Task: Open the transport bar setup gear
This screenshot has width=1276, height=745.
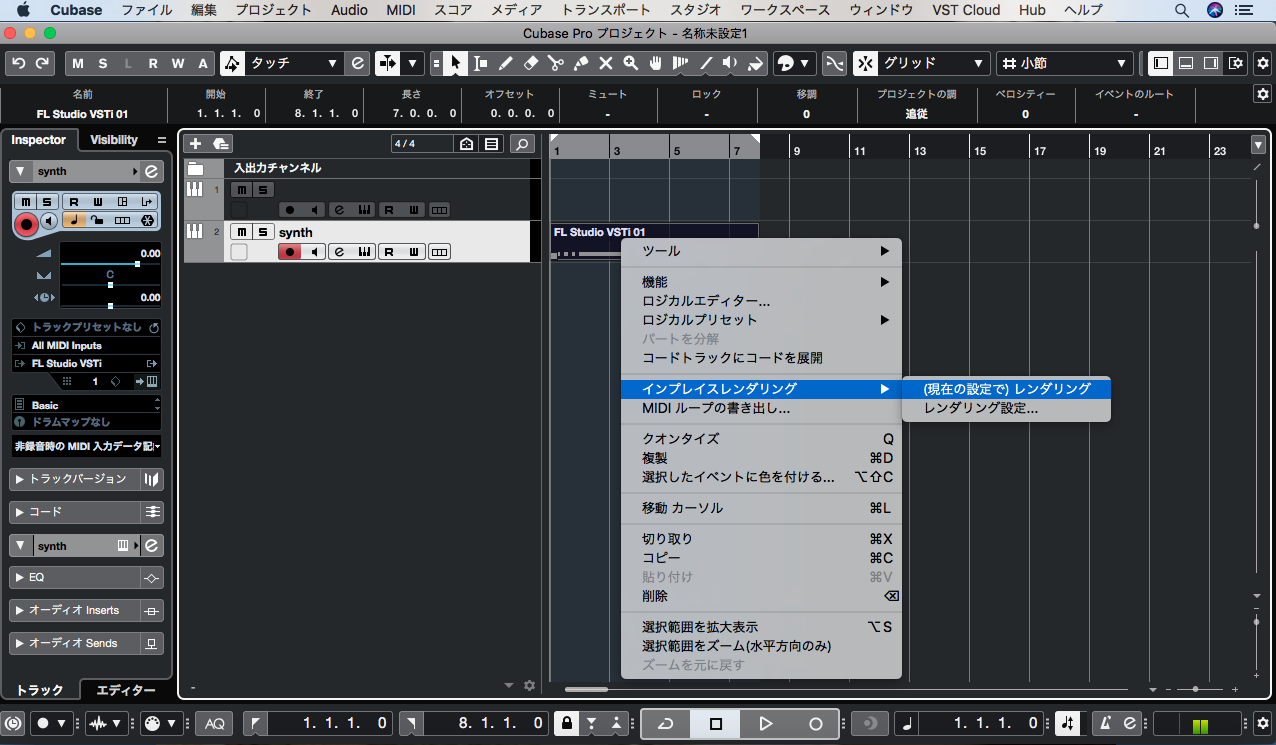Action: pyautogui.click(x=1262, y=723)
